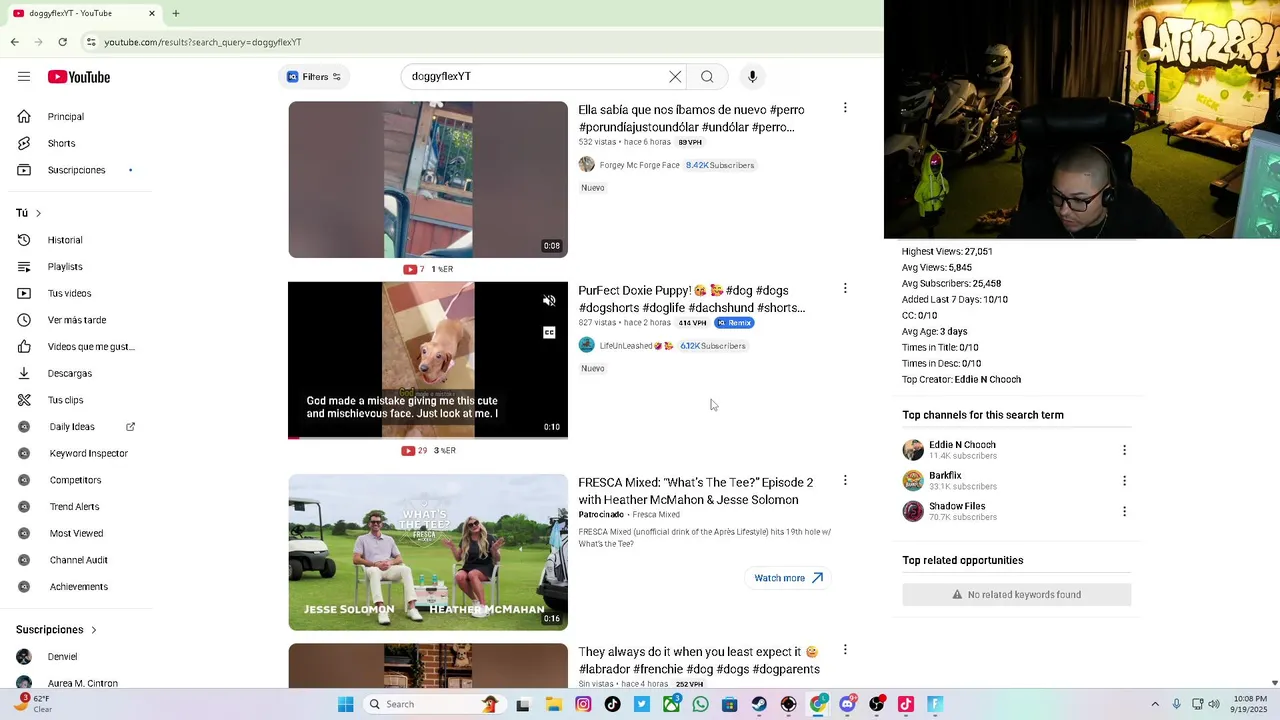
Task: Start voice search with the microphone
Action: (752, 77)
